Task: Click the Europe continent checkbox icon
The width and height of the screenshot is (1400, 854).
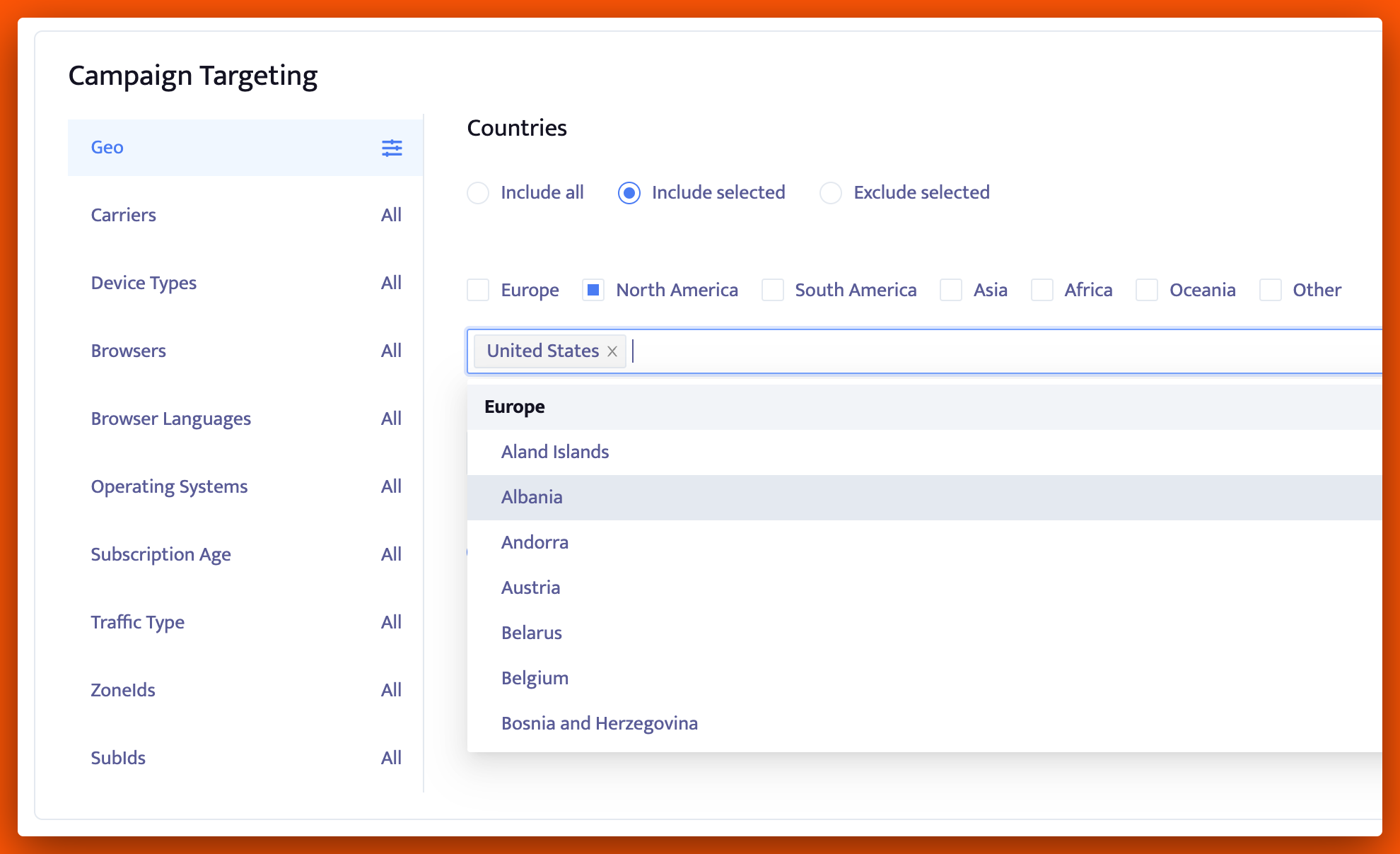Action: click(478, 290)
